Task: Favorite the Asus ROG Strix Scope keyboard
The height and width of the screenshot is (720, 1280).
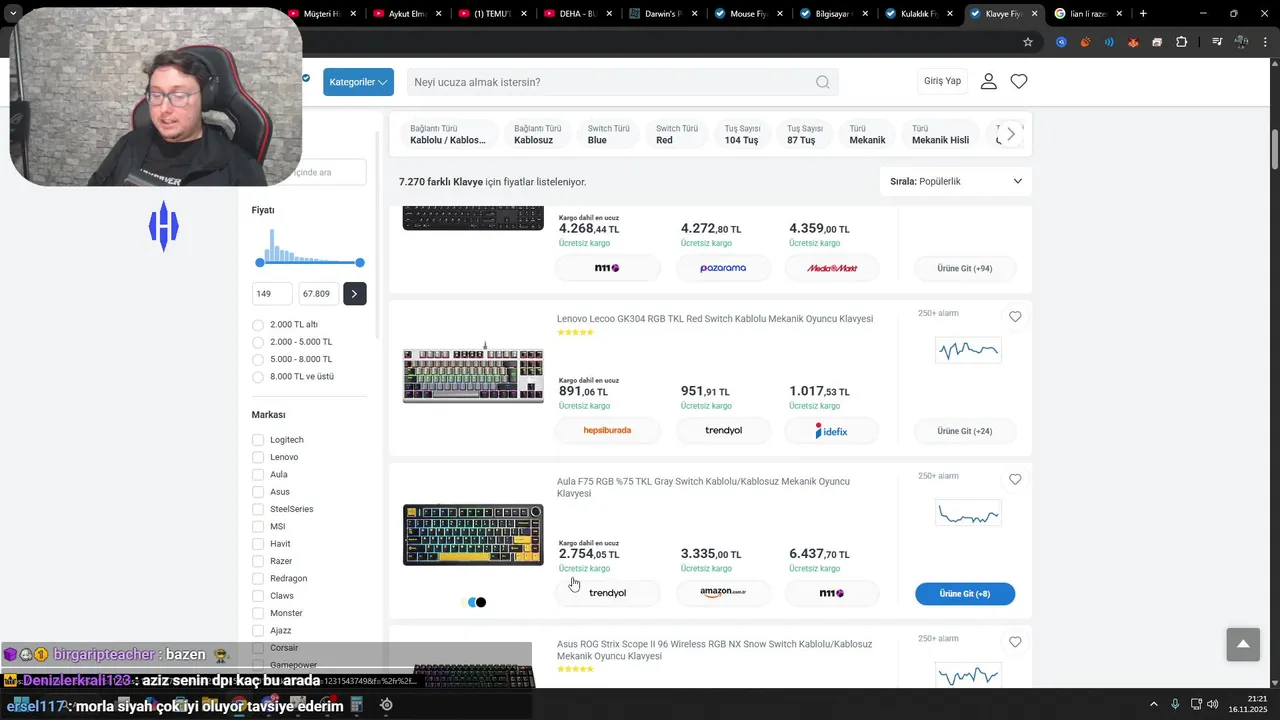Action: [1015, 642]
